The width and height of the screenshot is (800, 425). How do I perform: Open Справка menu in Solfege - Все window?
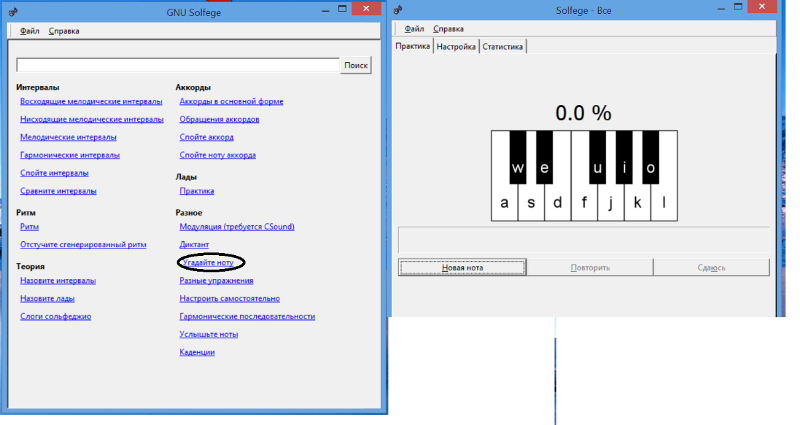point(448,29)
